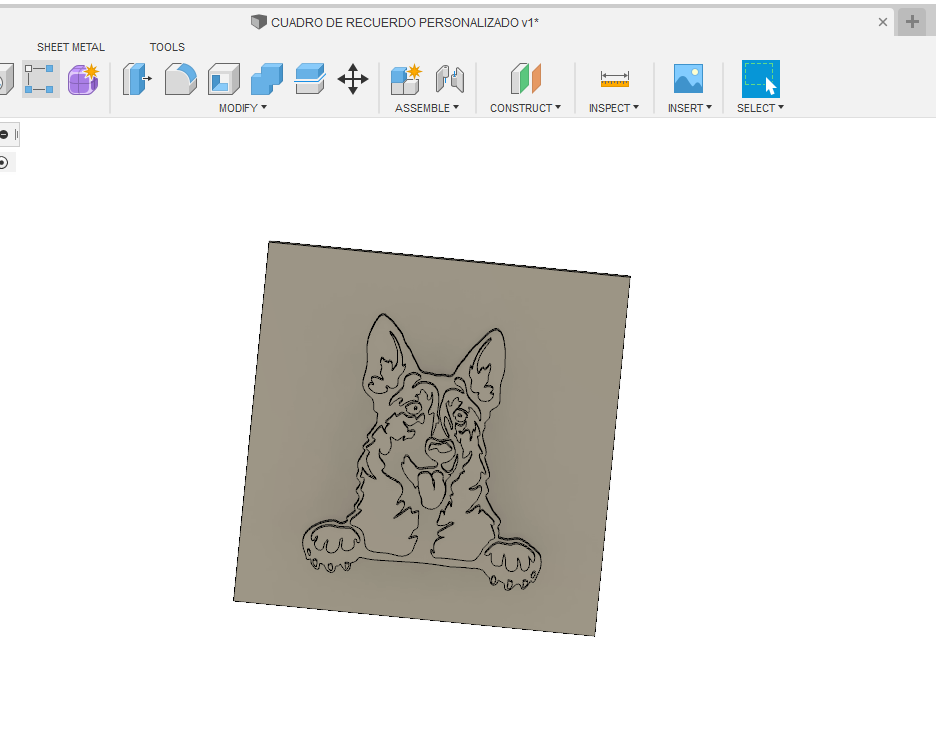This screenshot has height=748, width=936.
Task: Switch to the SHEET METAL tab
Action: coord(70,47)
